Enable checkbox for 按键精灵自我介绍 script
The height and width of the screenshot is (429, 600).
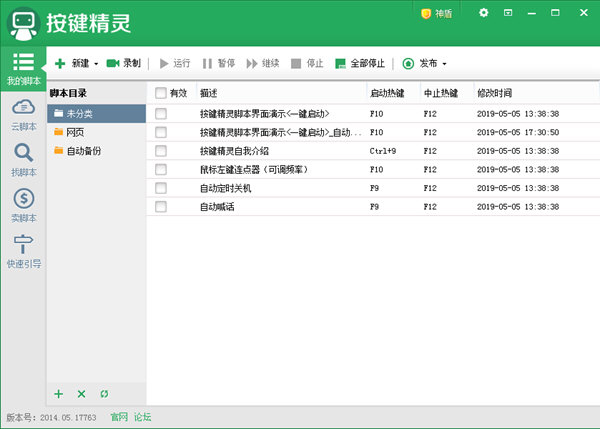(x=160, y=150)
